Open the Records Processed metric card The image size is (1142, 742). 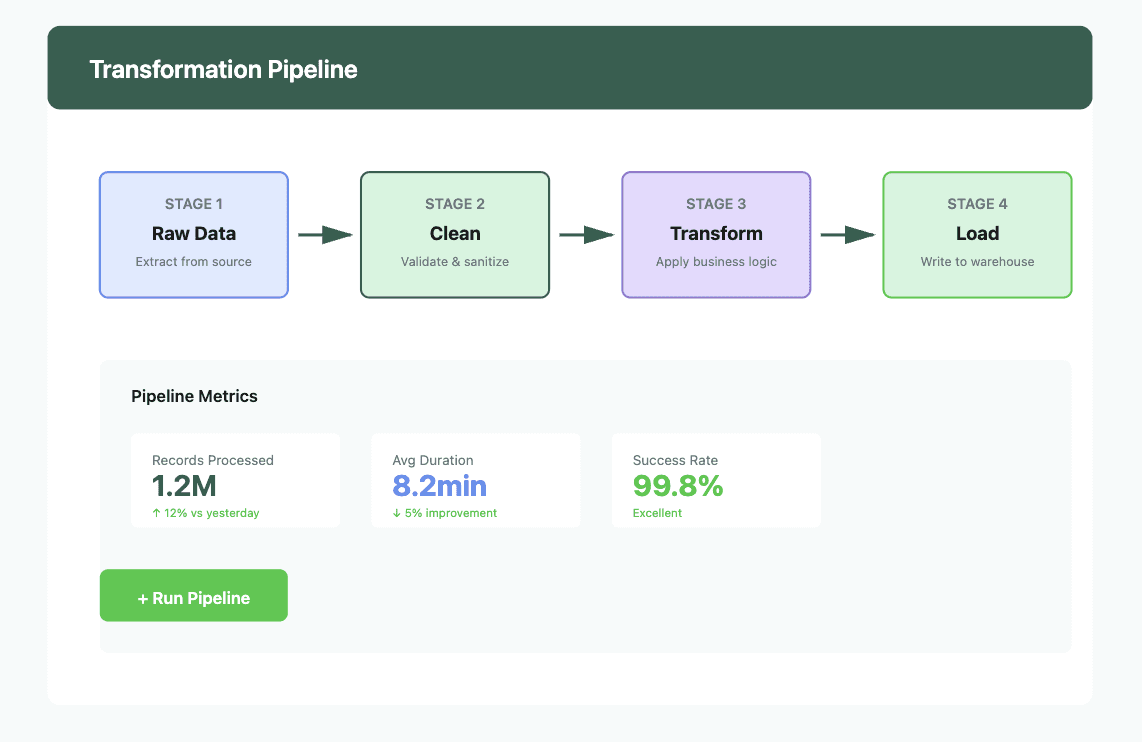(x=235, y=481)
